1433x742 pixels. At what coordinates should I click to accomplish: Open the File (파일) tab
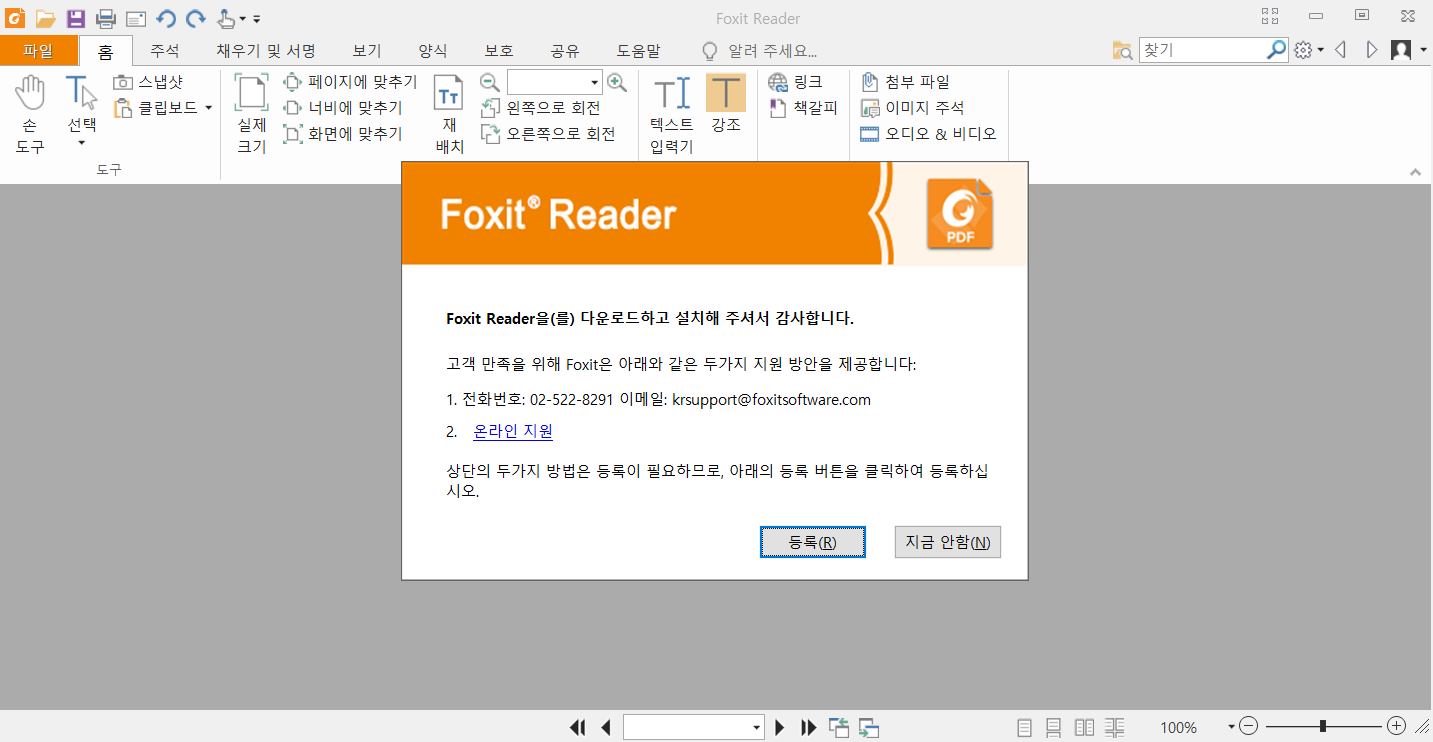pos(38,51)
